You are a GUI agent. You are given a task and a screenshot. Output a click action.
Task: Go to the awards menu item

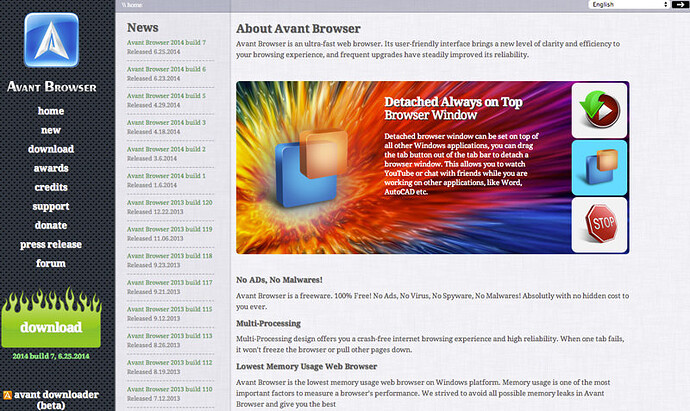tap(51, 168)
